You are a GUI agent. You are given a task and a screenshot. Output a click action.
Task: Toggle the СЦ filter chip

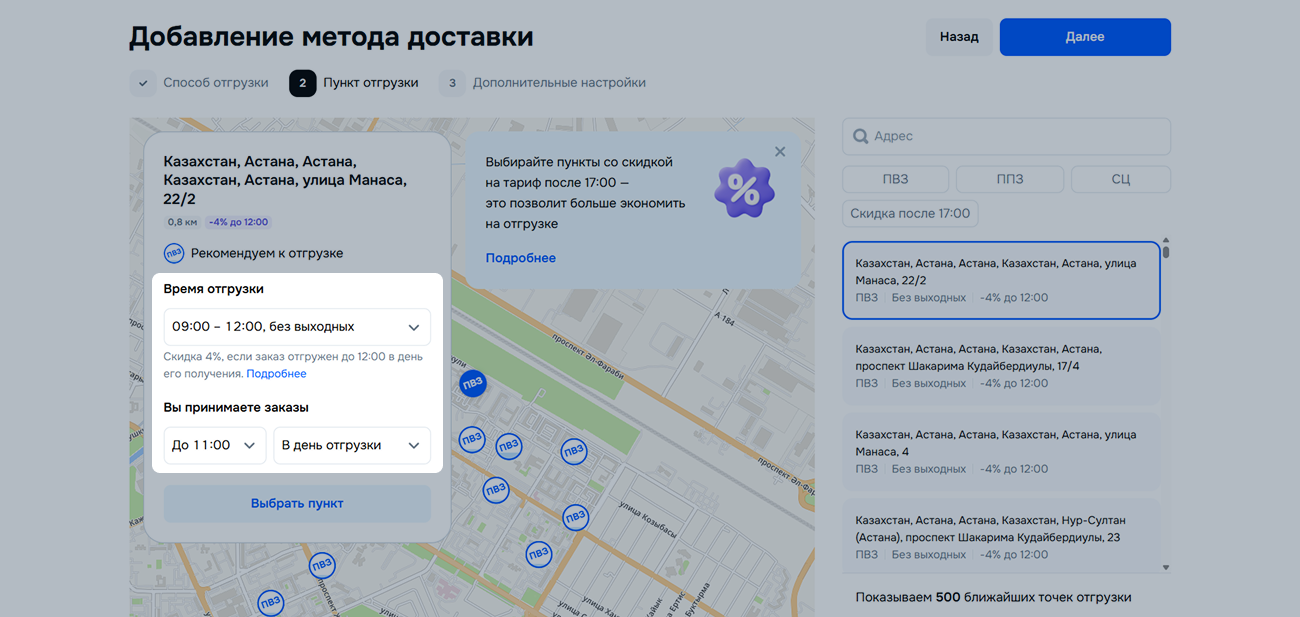(1120, 179)
